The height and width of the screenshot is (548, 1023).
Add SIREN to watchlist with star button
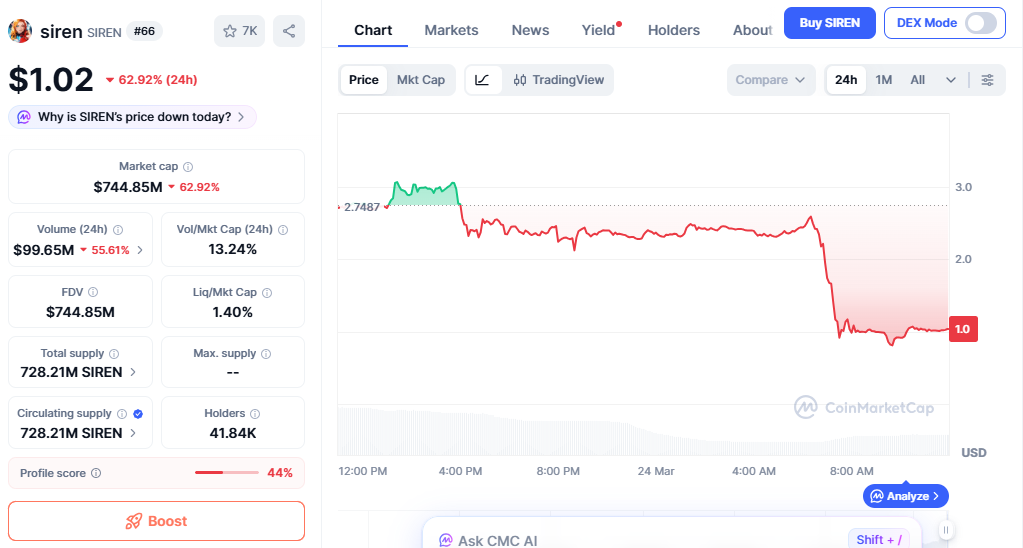(x=239, y=31)
